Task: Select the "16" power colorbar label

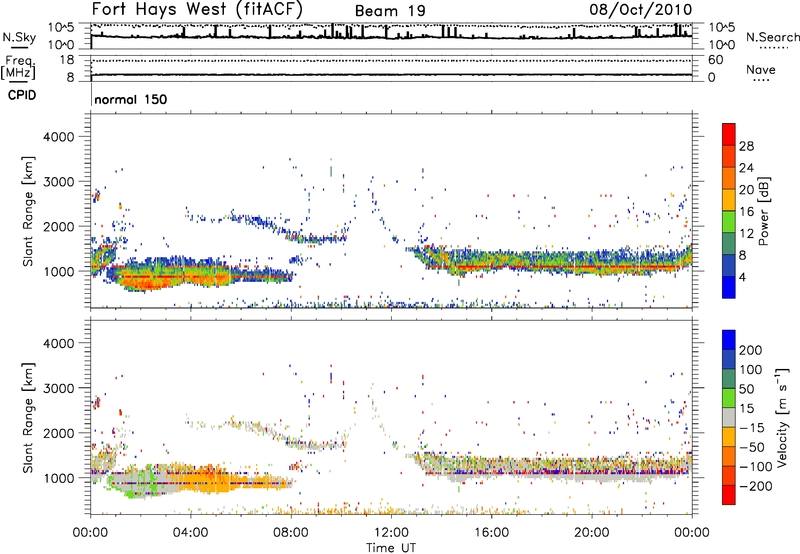Action: (x=746, y=212)
